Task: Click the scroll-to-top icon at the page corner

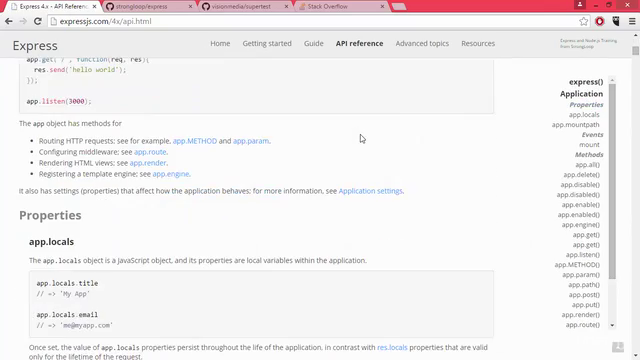Action: (618, 347)
